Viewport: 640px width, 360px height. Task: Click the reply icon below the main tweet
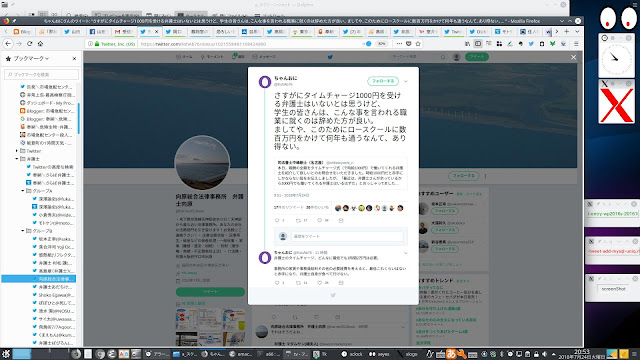[277, 220]
